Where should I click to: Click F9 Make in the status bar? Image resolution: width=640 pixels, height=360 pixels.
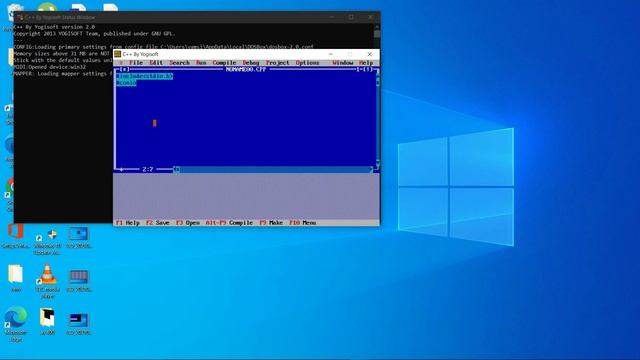click(271, 223)
